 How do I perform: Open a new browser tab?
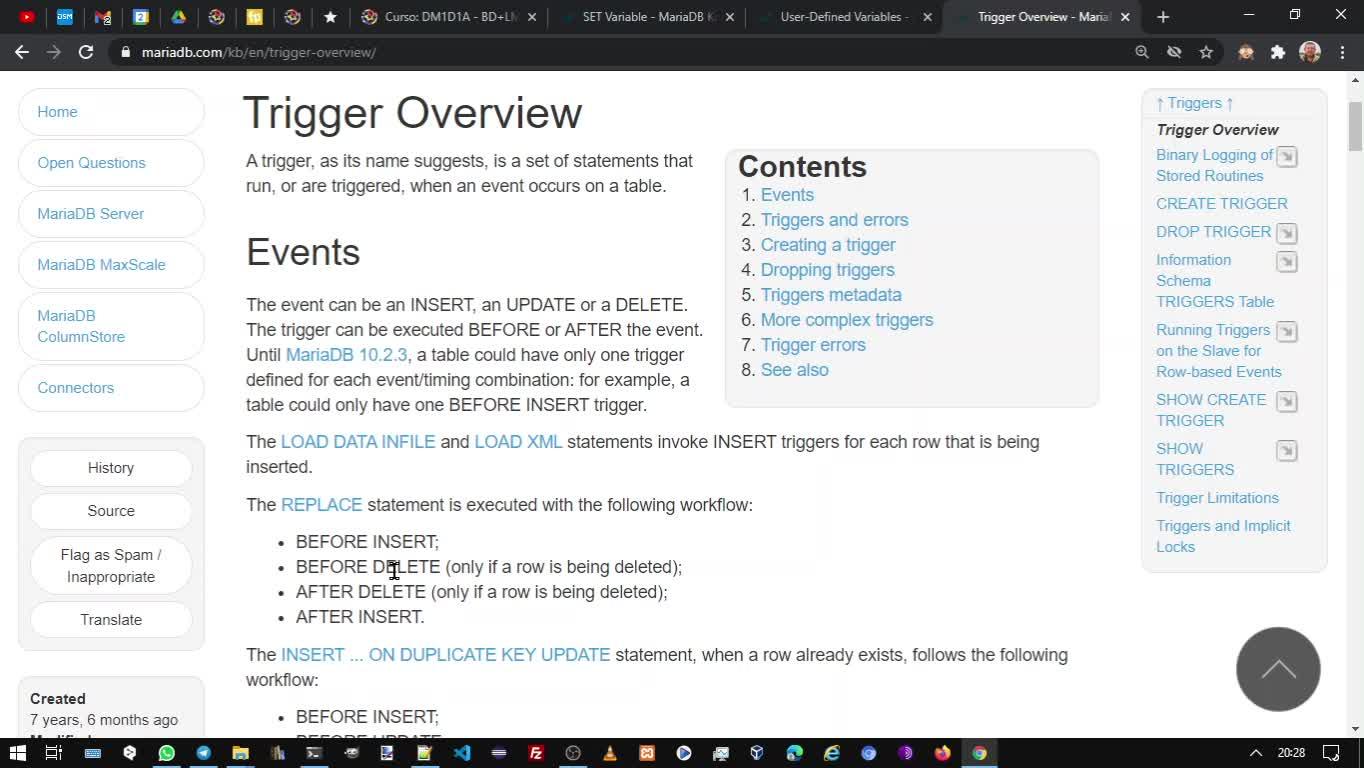1163,17
